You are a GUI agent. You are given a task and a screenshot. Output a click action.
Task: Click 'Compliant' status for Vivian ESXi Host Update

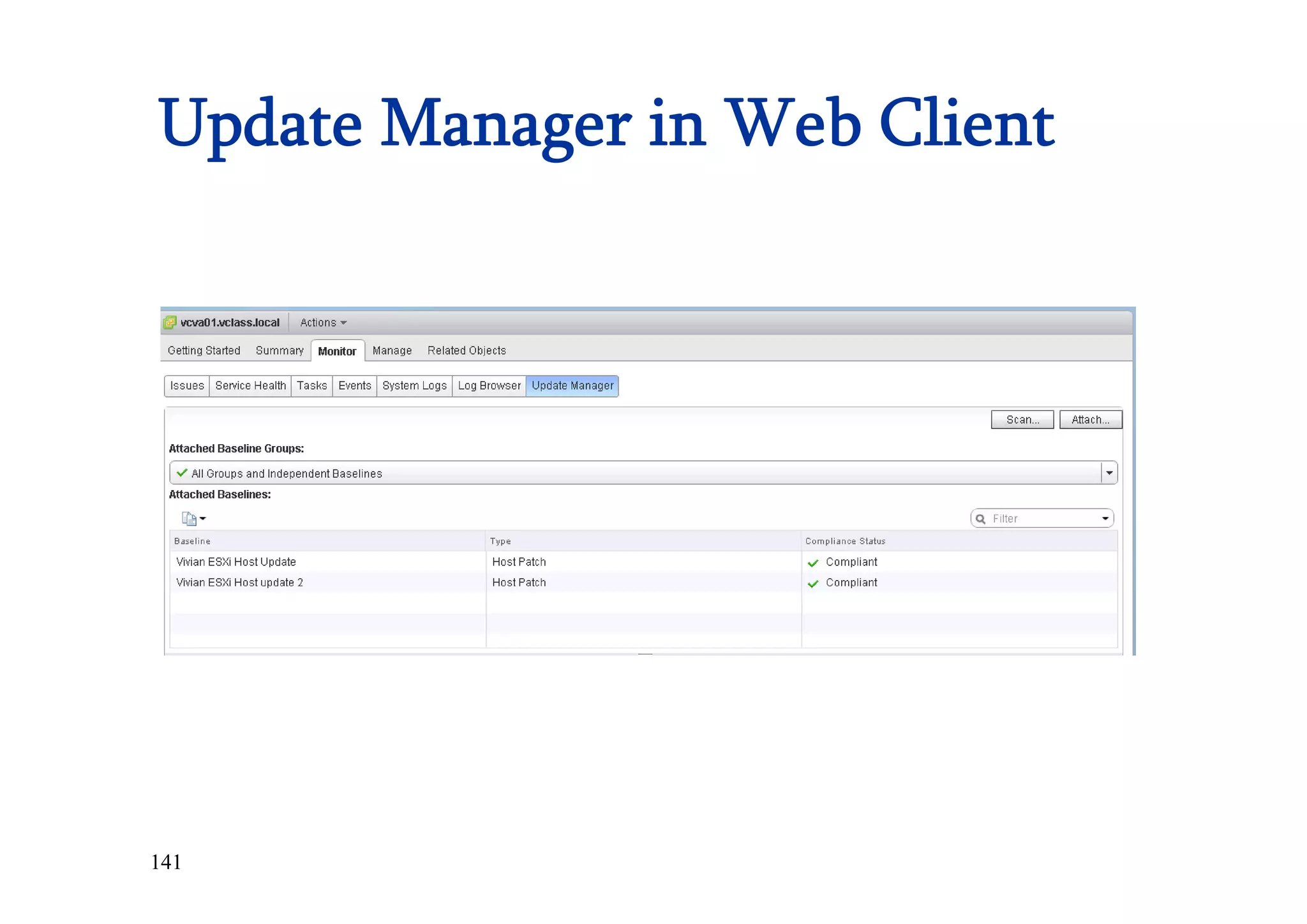coord(851,562)
